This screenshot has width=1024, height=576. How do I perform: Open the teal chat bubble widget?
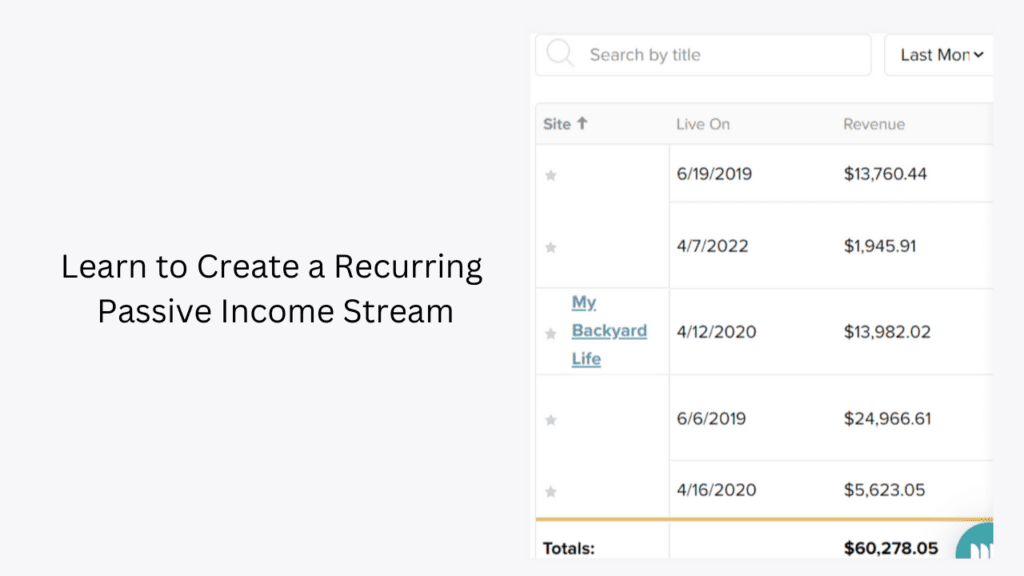pyautogui.click(x=975, y=541)
